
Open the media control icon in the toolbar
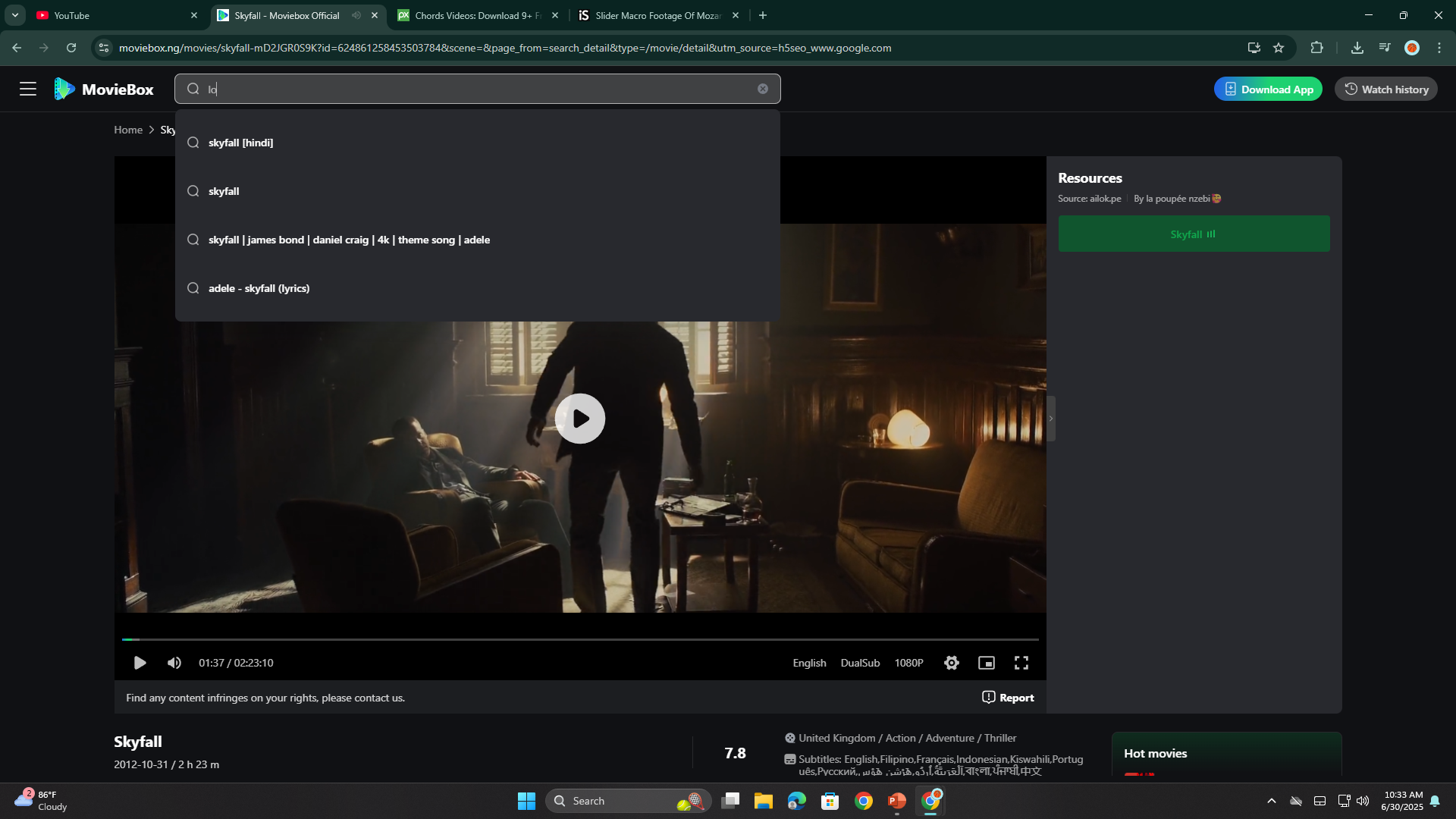click(x=1385, y=48)
